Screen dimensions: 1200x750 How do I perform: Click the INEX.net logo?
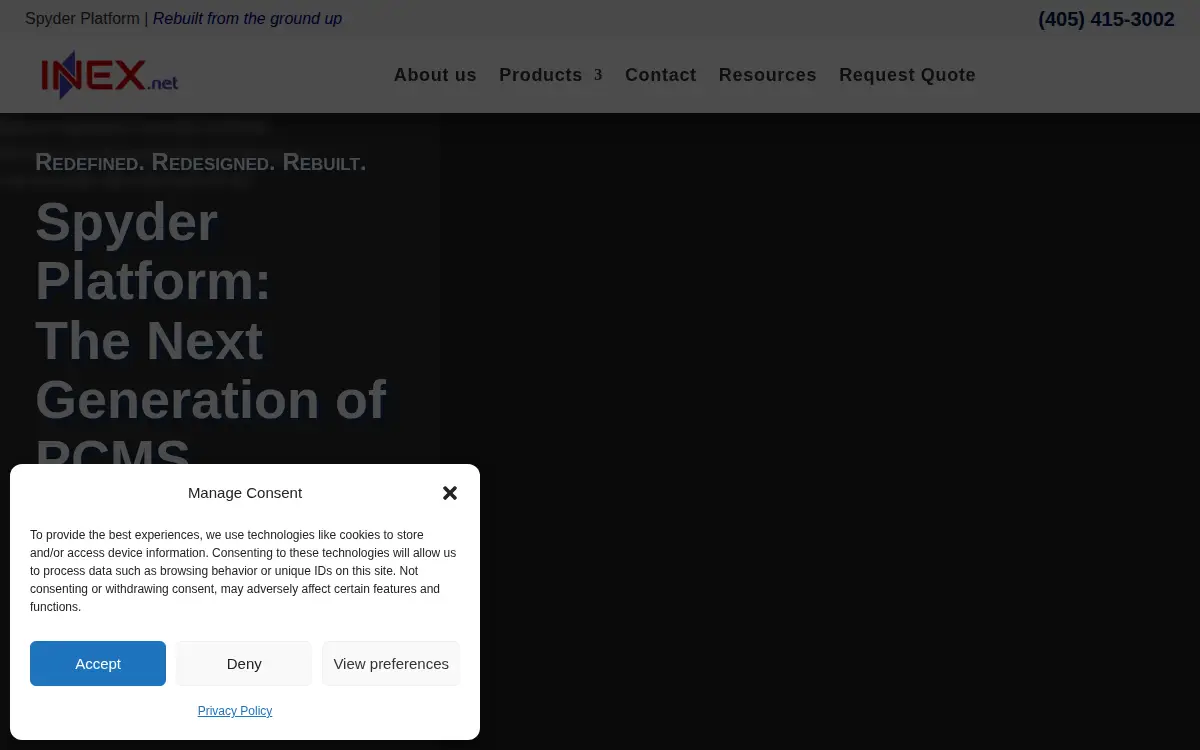[x=110, y=75]
